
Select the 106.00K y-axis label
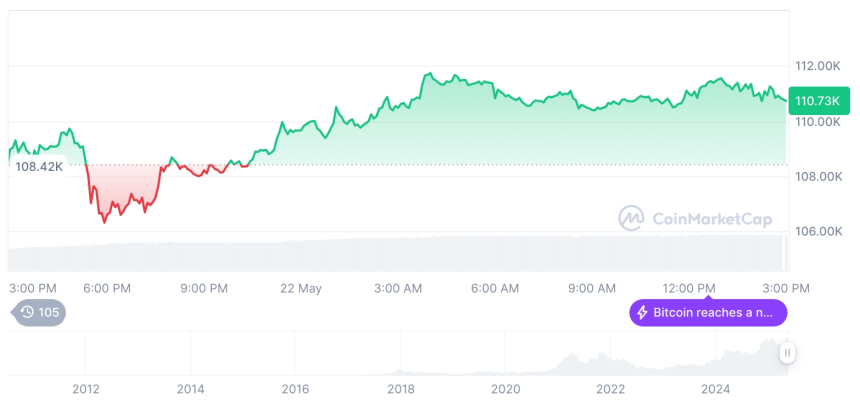click(817, 231)
